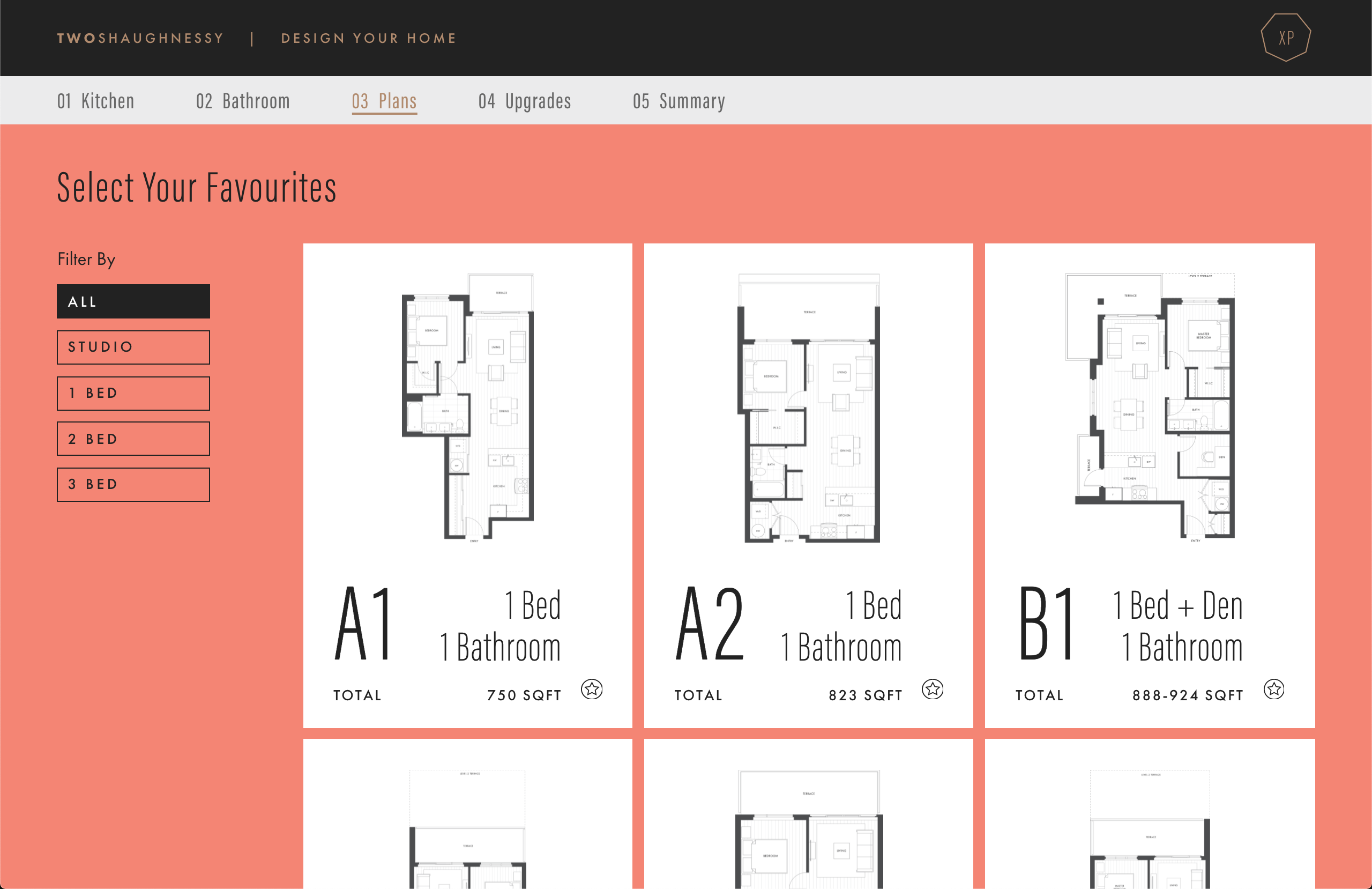Favourite the A2 plan with star icon
Viewport: 1372px width, 889px height.
click(932, 689)
